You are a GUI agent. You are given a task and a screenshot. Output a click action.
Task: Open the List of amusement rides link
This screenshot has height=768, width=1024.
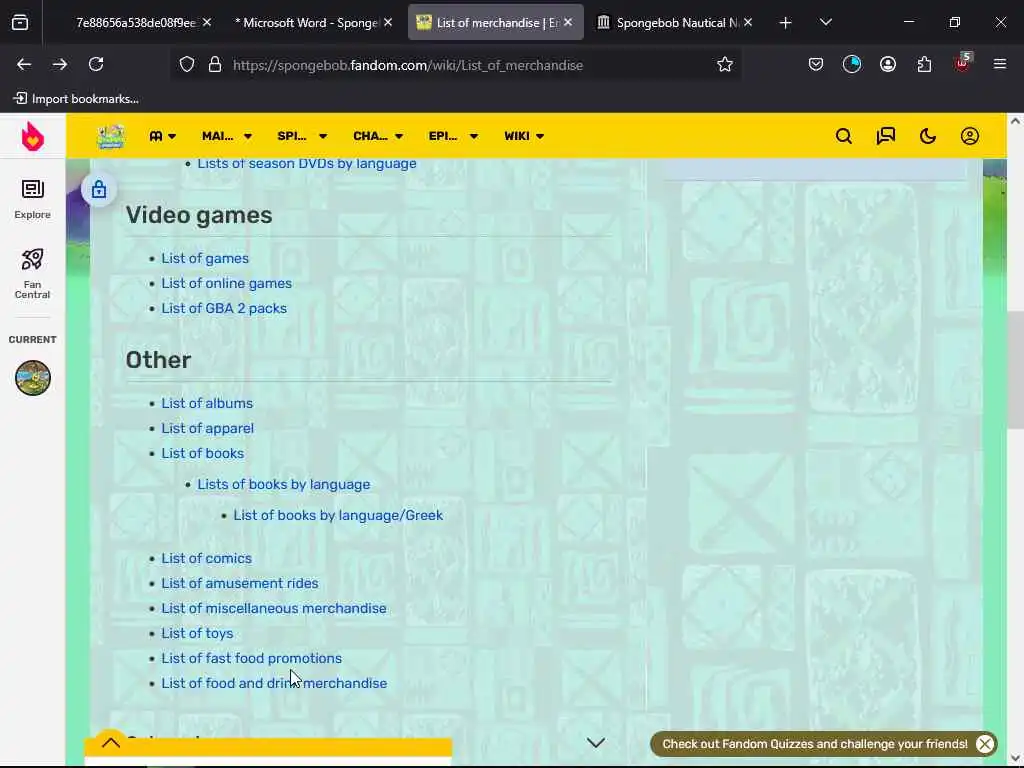click(x=240, y=583)
